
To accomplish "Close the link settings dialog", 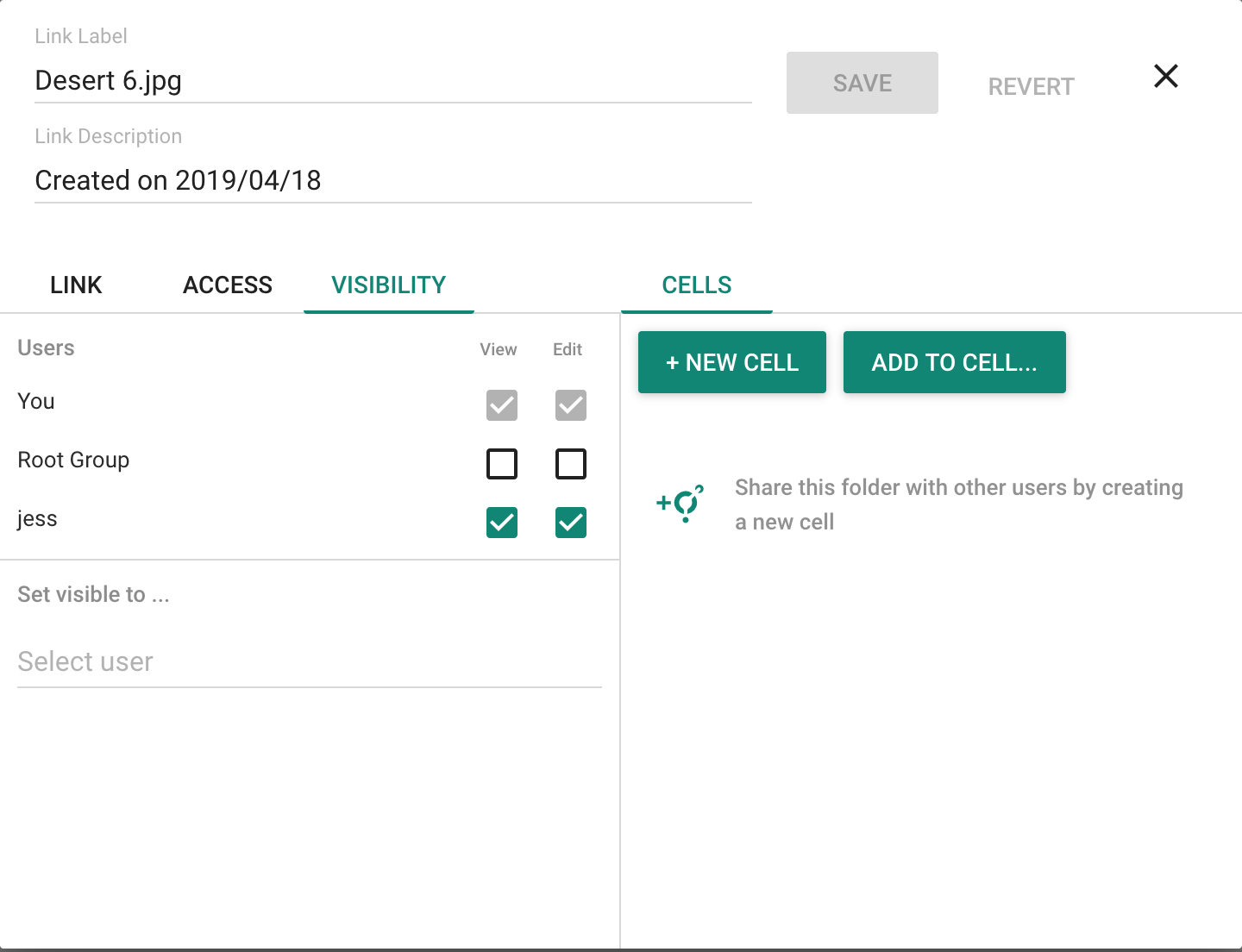I will pos(1166,76).
